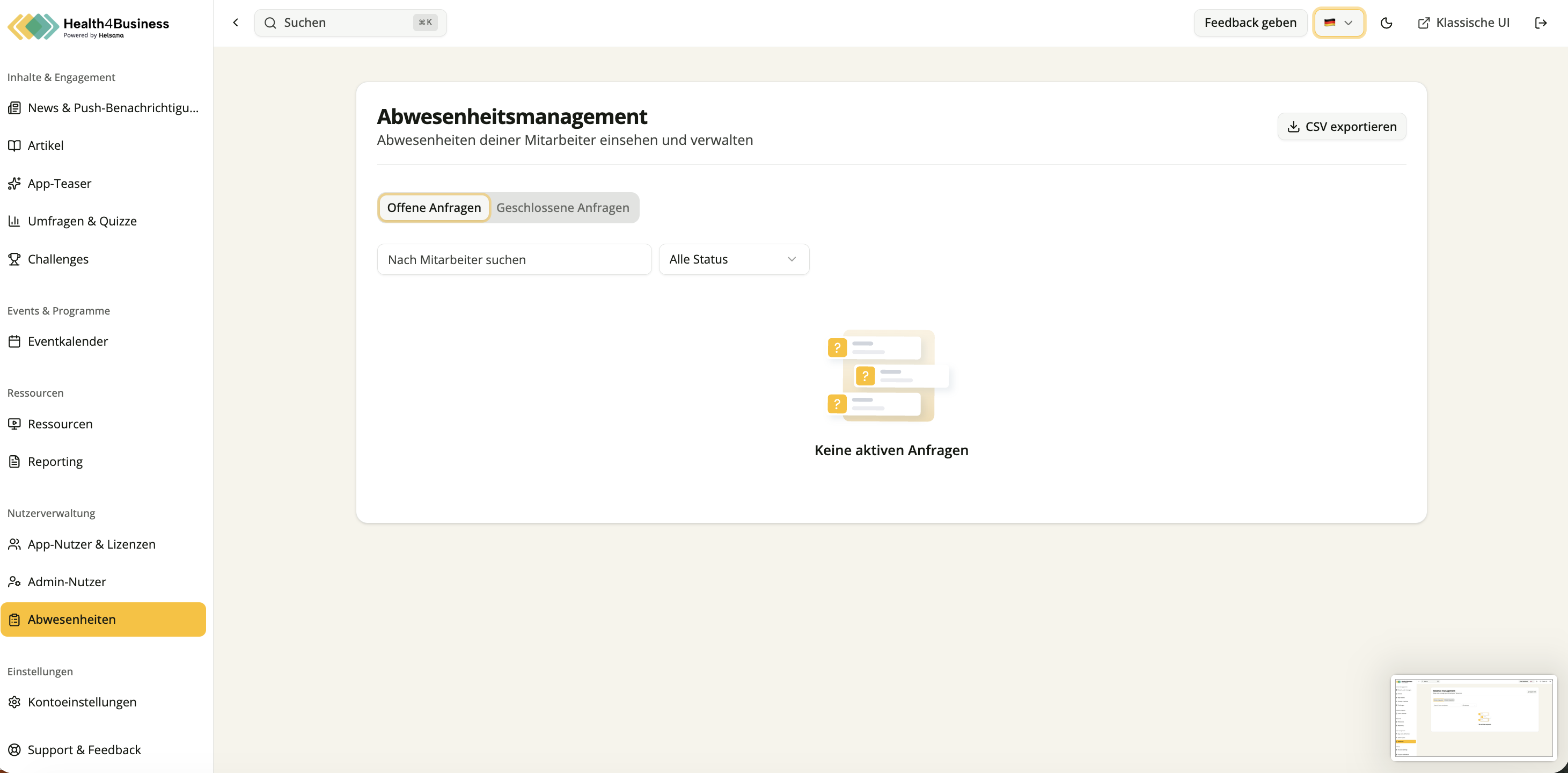Focus the Suchen search box
This screenshot has width=1568, height=773.
350,23
